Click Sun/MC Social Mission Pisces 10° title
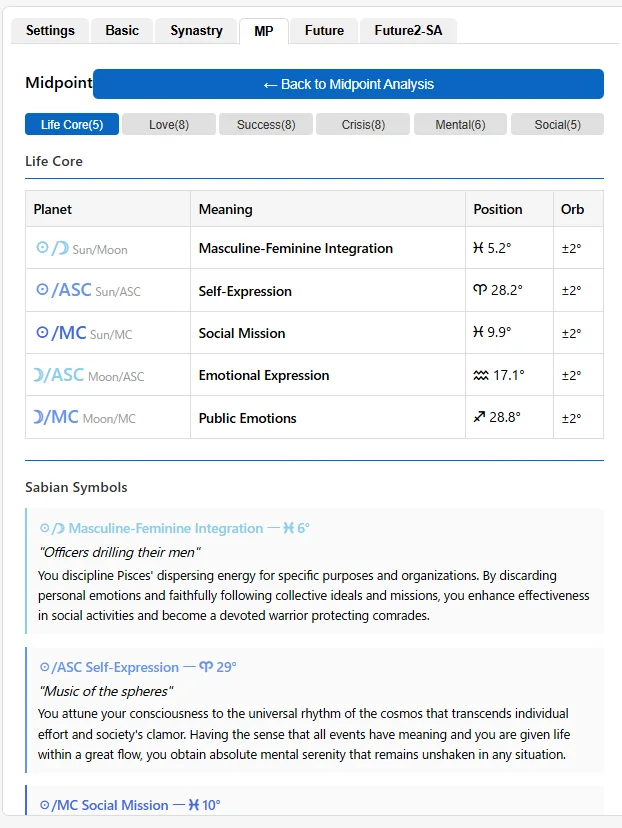 pos(130,805)
